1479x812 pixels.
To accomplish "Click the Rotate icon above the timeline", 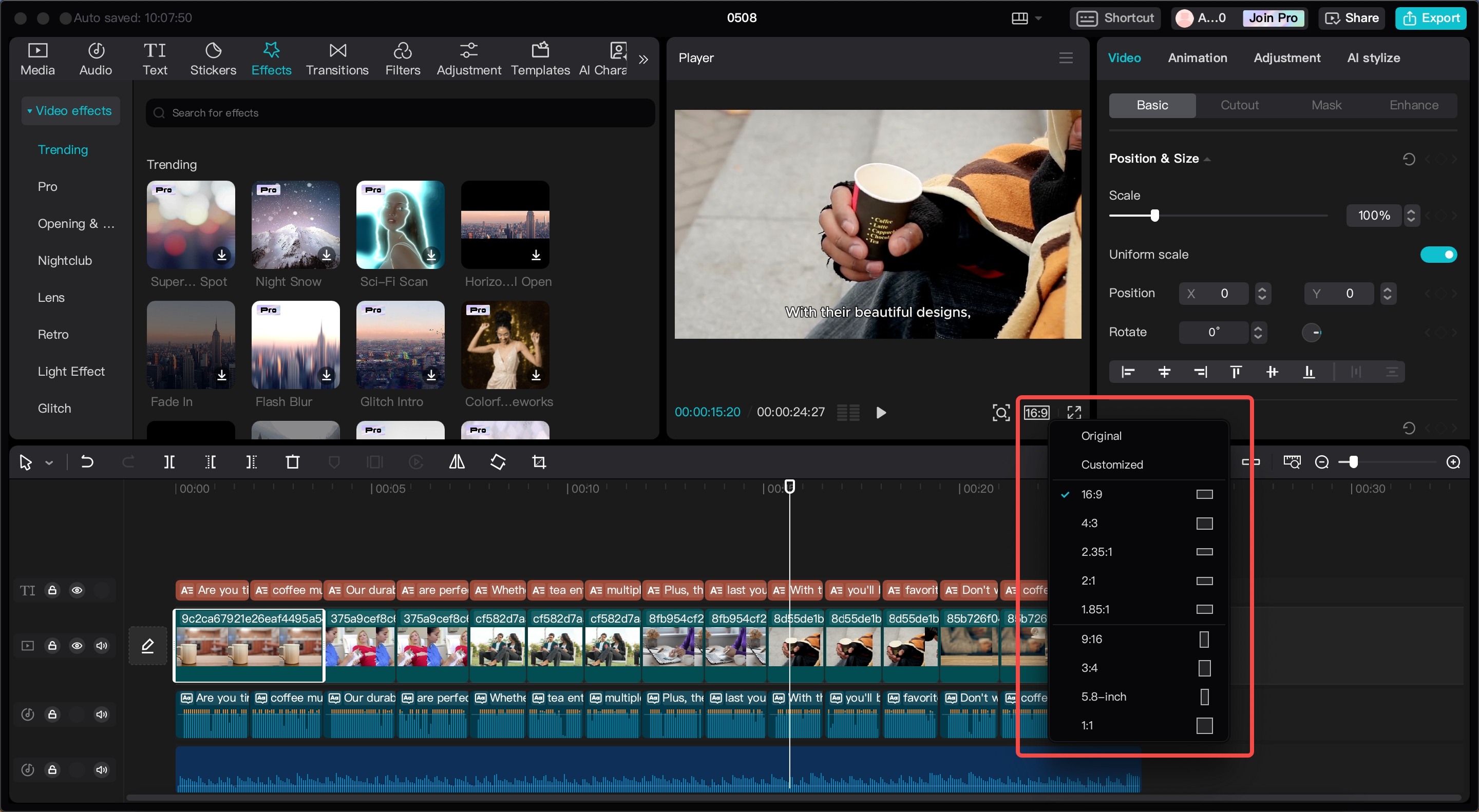I will tap(498, 462).
